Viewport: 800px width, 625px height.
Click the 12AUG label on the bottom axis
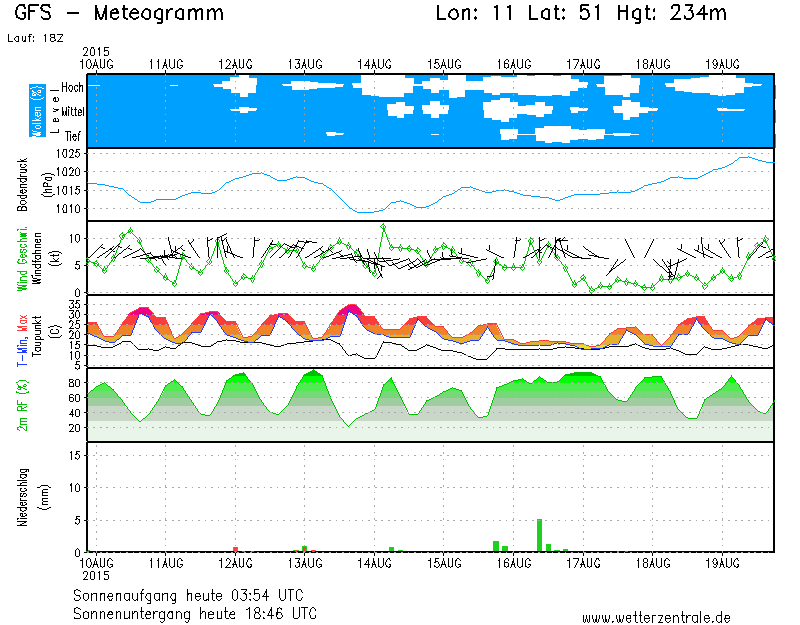(236, 564)
